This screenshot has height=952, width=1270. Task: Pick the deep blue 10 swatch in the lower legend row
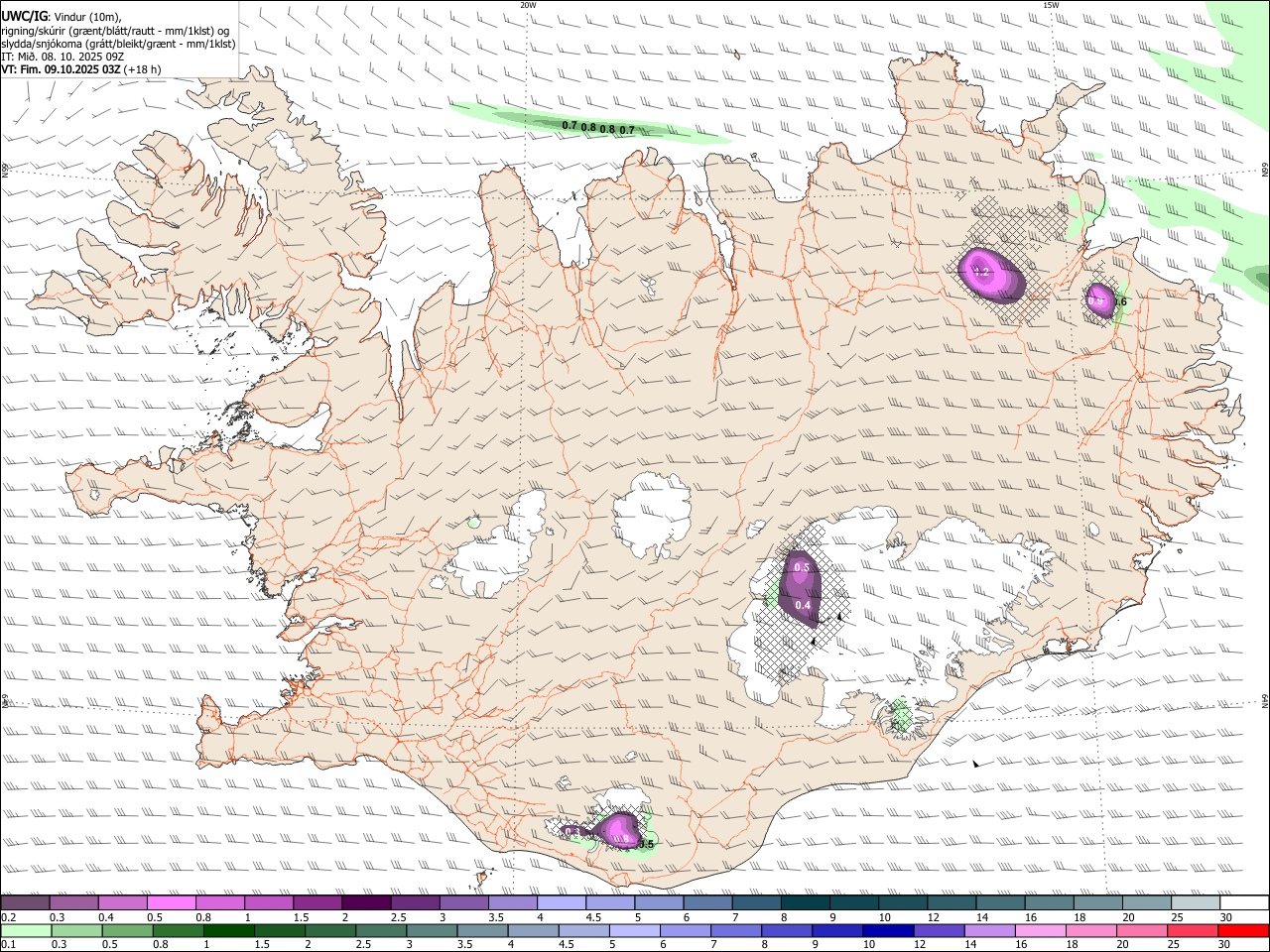[x=886, y=931]
